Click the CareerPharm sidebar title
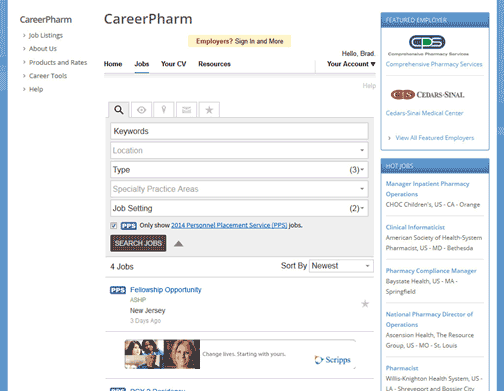The height and width of the screenshot is (391, 504). coord(46,20)
